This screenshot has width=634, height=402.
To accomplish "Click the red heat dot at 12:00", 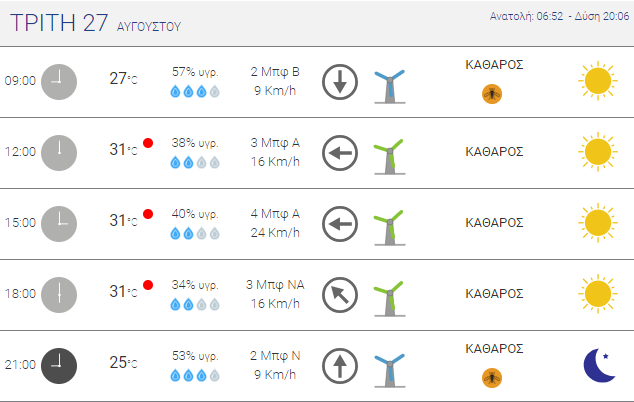I will point(148,143).
